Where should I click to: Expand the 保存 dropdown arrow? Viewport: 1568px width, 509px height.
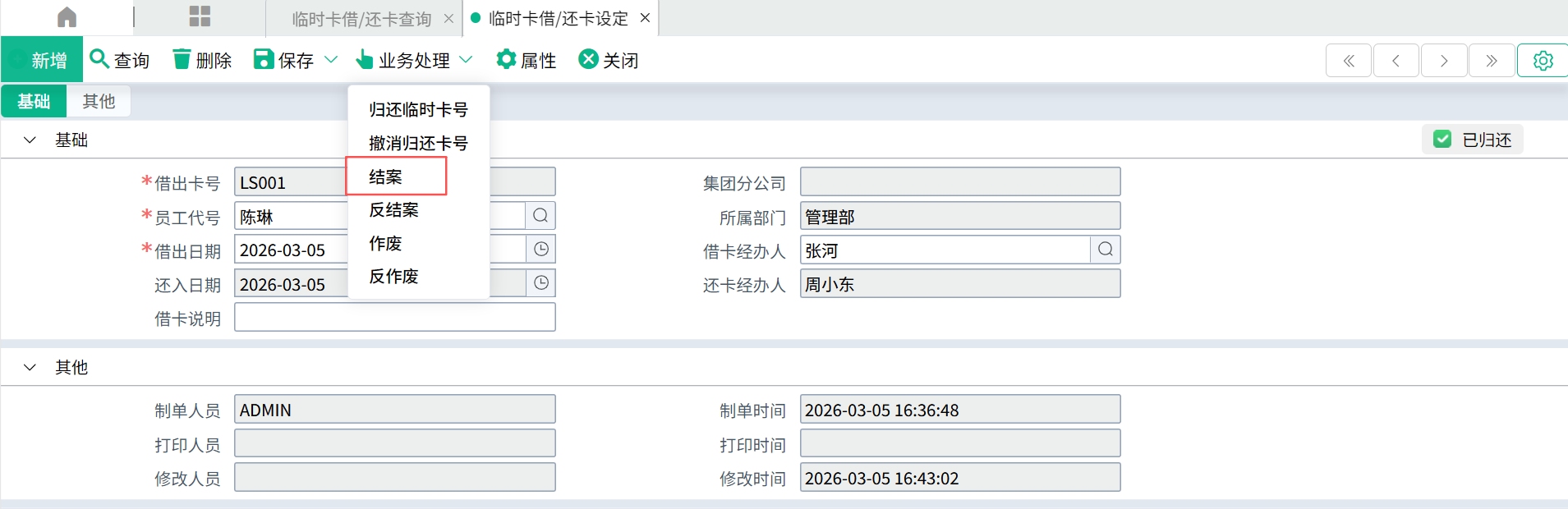tap(331, 60)
